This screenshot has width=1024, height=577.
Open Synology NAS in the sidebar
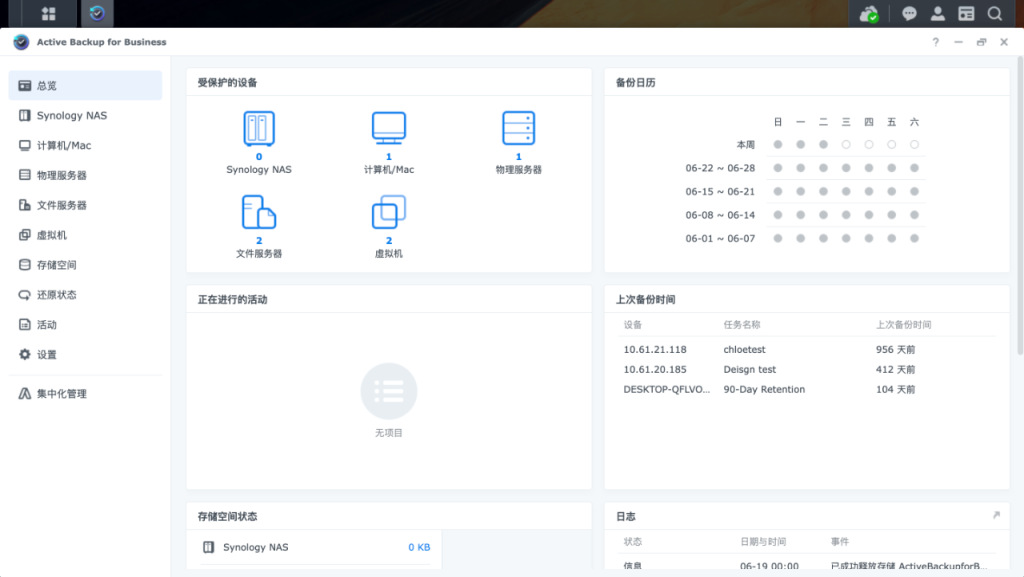click(86, 116)
